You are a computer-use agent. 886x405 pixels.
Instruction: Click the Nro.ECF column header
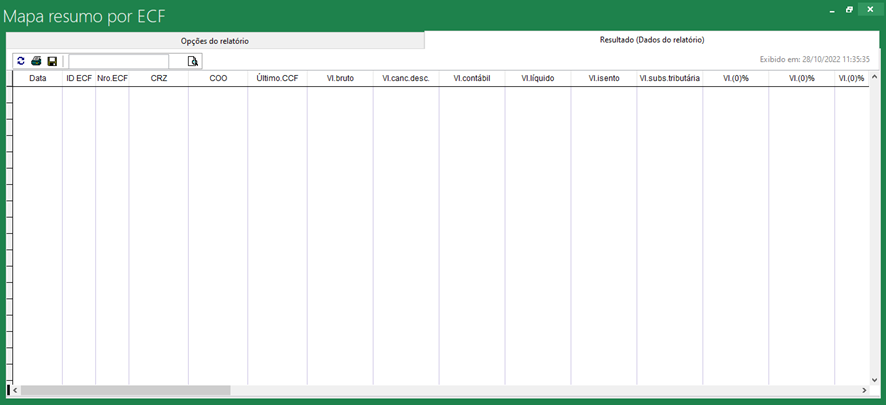pyautogui.click(x=112, y=78)
